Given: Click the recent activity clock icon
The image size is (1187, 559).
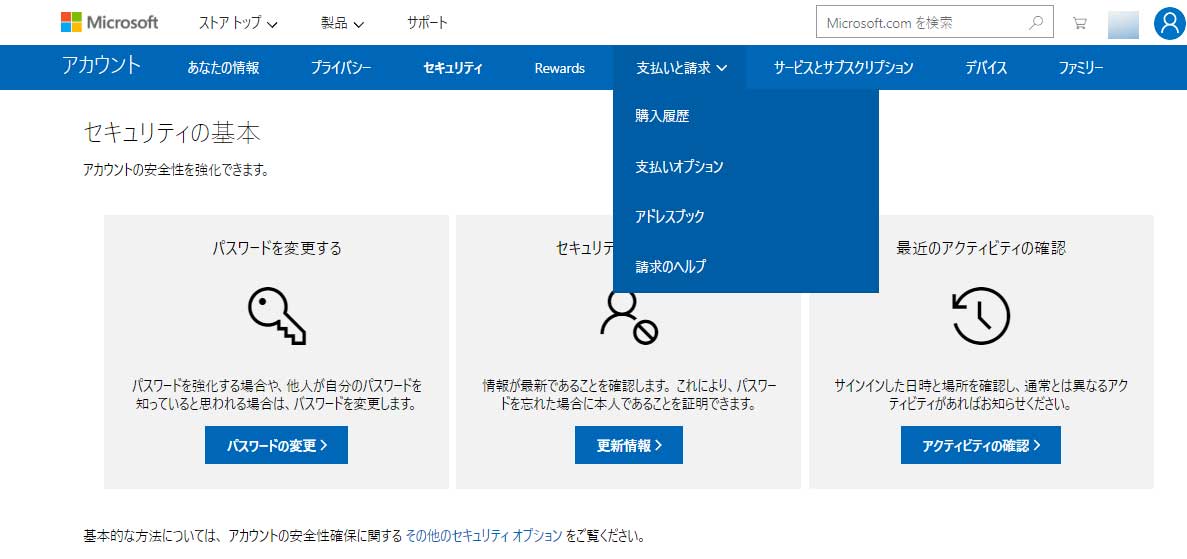Looking at the screenshot, I should [x=981, y=315].
